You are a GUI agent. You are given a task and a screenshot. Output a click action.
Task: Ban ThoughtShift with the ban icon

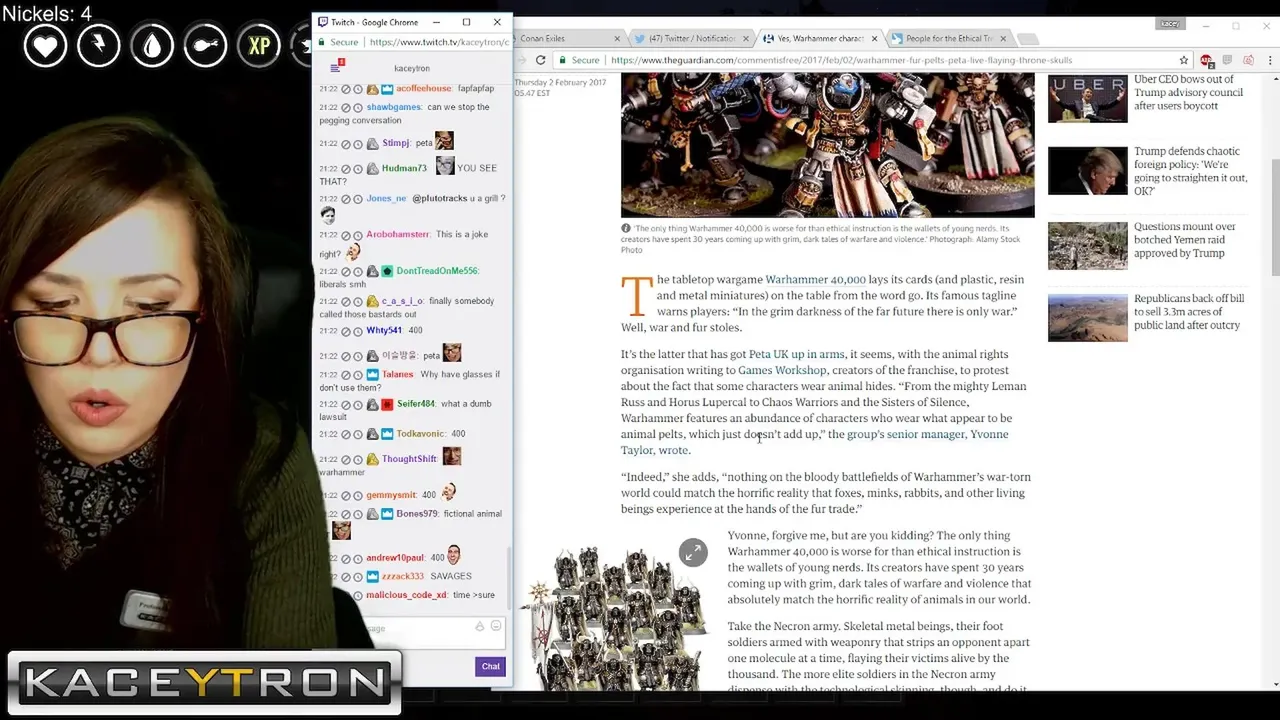346,459
